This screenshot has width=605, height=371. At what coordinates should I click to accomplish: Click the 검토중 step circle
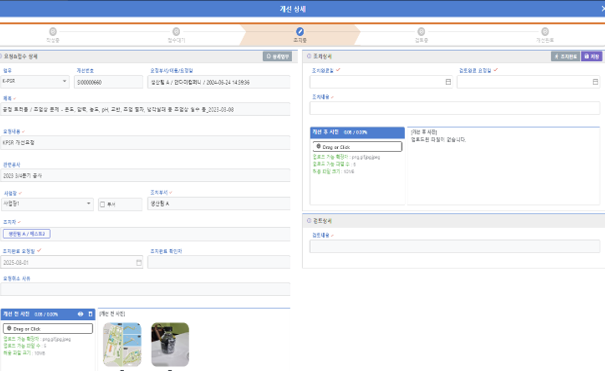(x=421, y=32)
